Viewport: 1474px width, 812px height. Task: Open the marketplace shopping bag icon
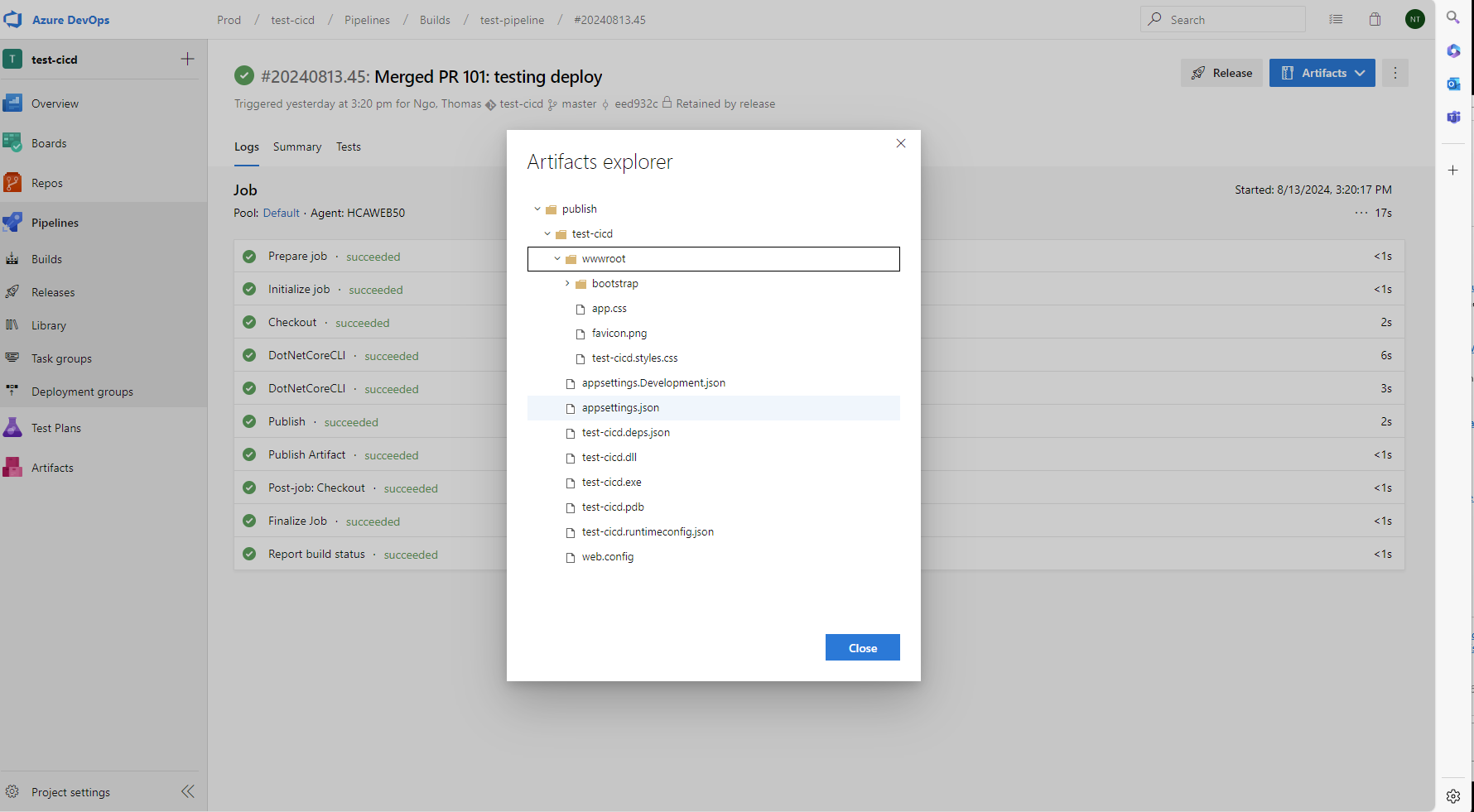coord(1375,19)
